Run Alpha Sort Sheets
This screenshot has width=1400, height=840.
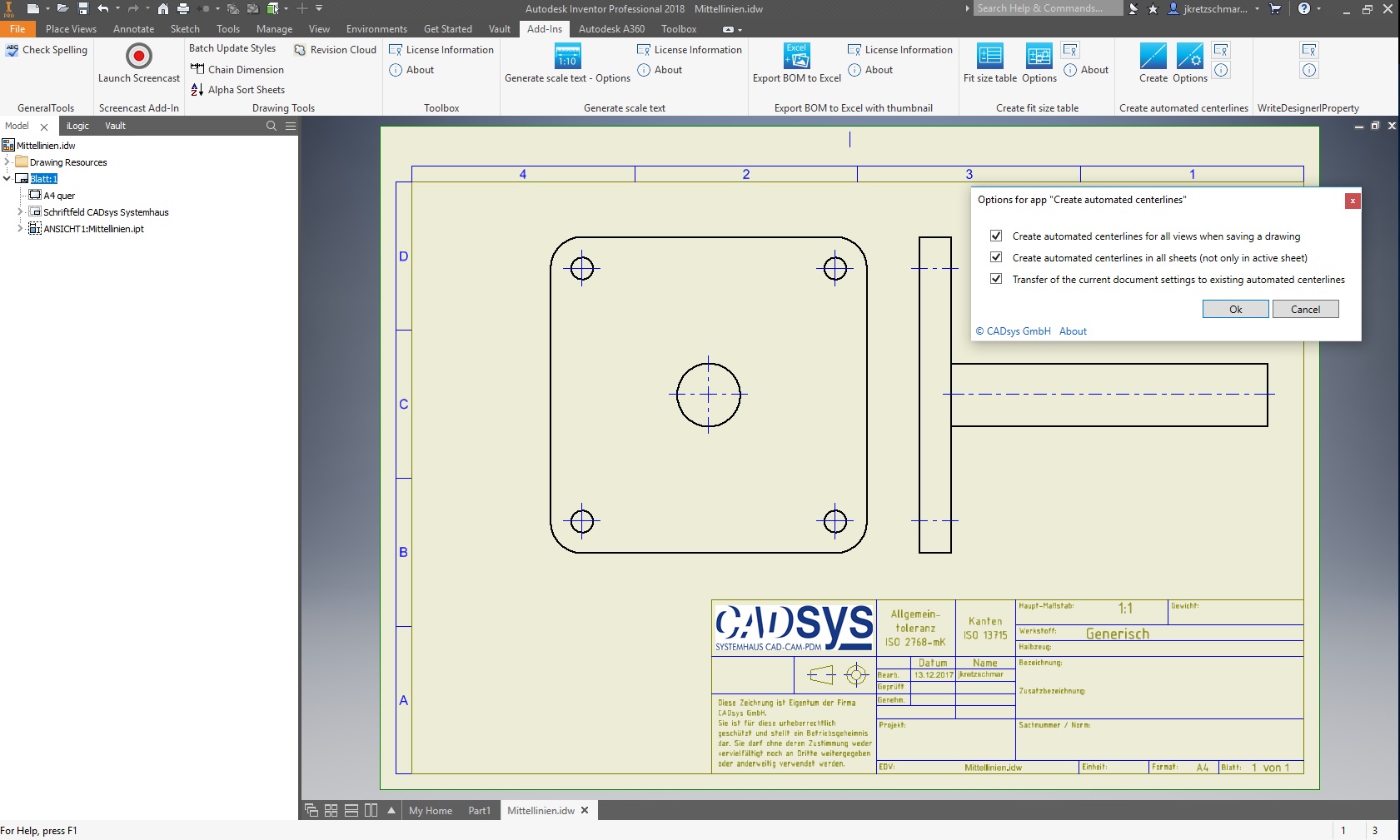tap(237, 90)
